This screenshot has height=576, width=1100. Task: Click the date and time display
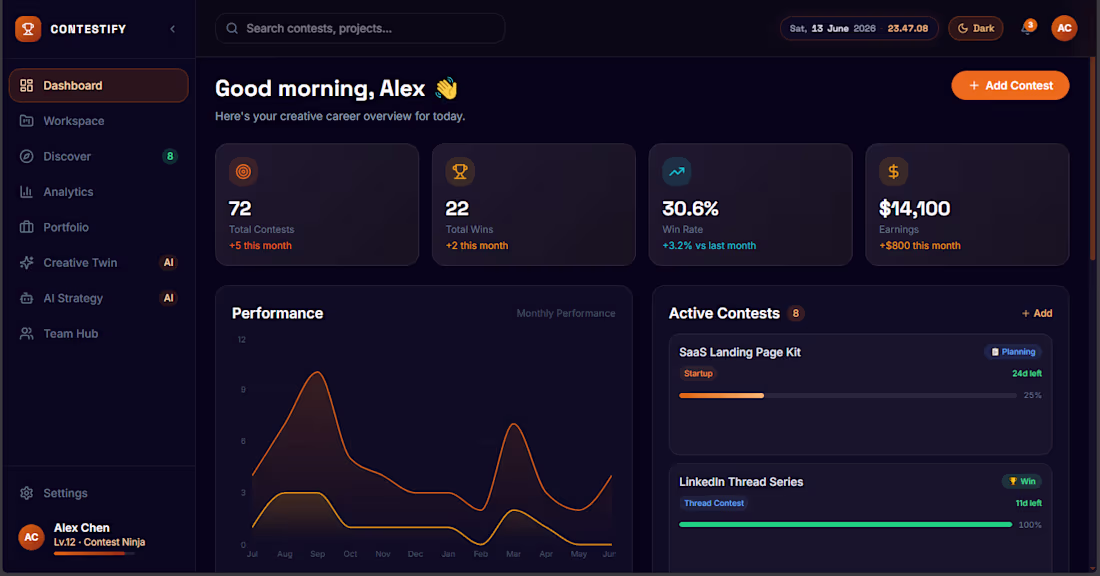859,29
